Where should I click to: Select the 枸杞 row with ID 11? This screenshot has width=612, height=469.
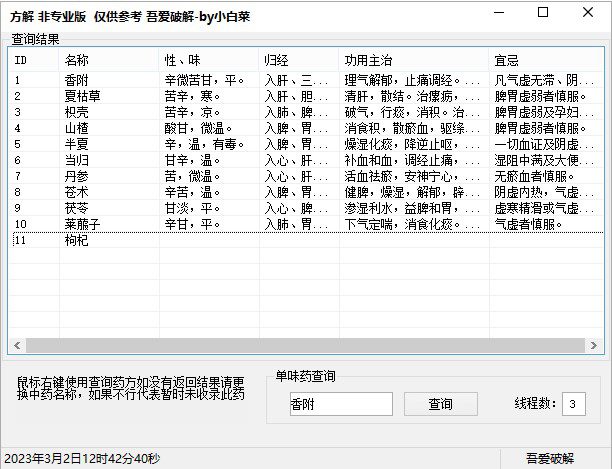[x=306, y=240]
